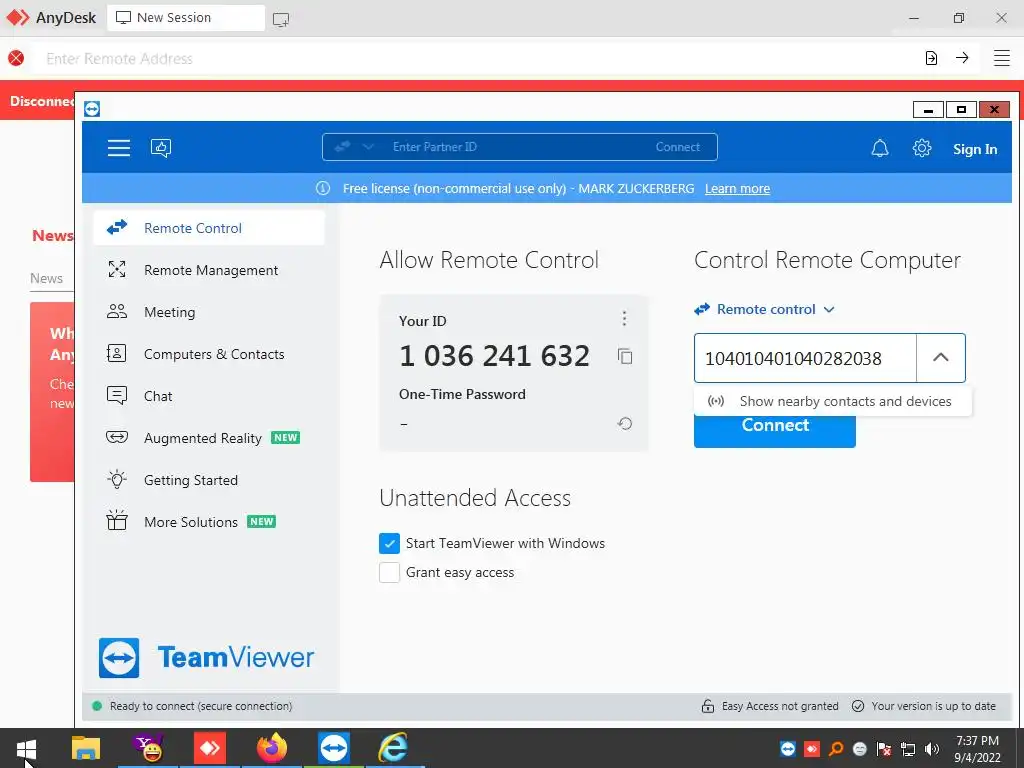
Task: Open the Windows Start button
Action: point(26,748)
